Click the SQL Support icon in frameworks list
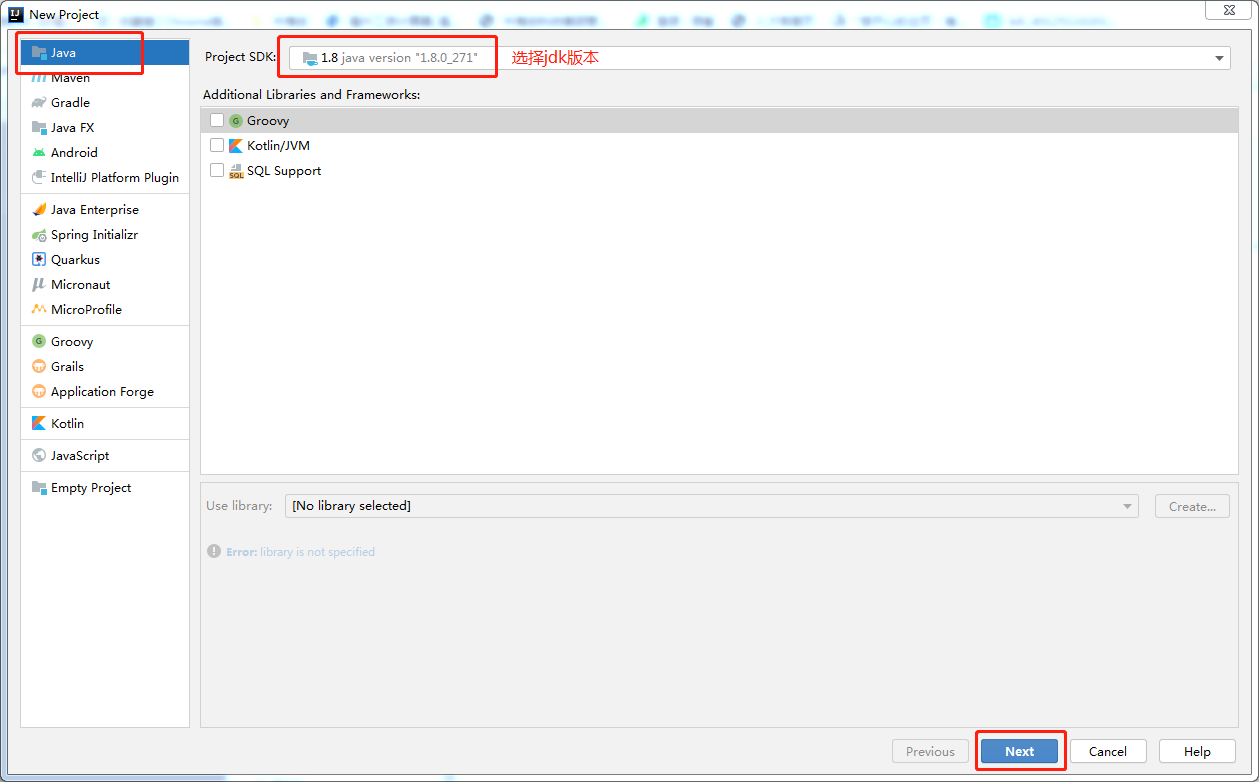This screenshot has height=782, width=1259. pyautogui.click(x=236, y=171)
